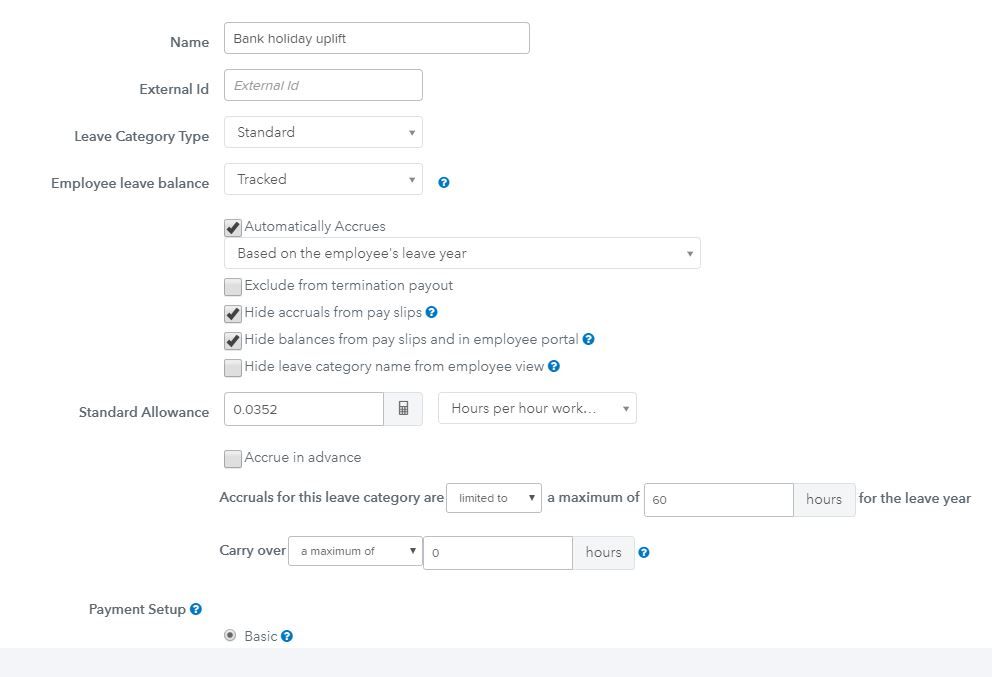Open help for Hide accruals from pay slips

431,312
